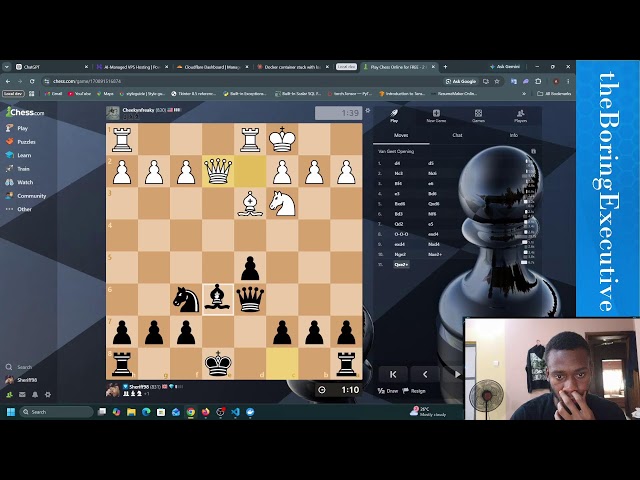The width and height of the screenshot is (640, 480).
Task: Click the Chess.com logo
Action: tap(25, 111)
